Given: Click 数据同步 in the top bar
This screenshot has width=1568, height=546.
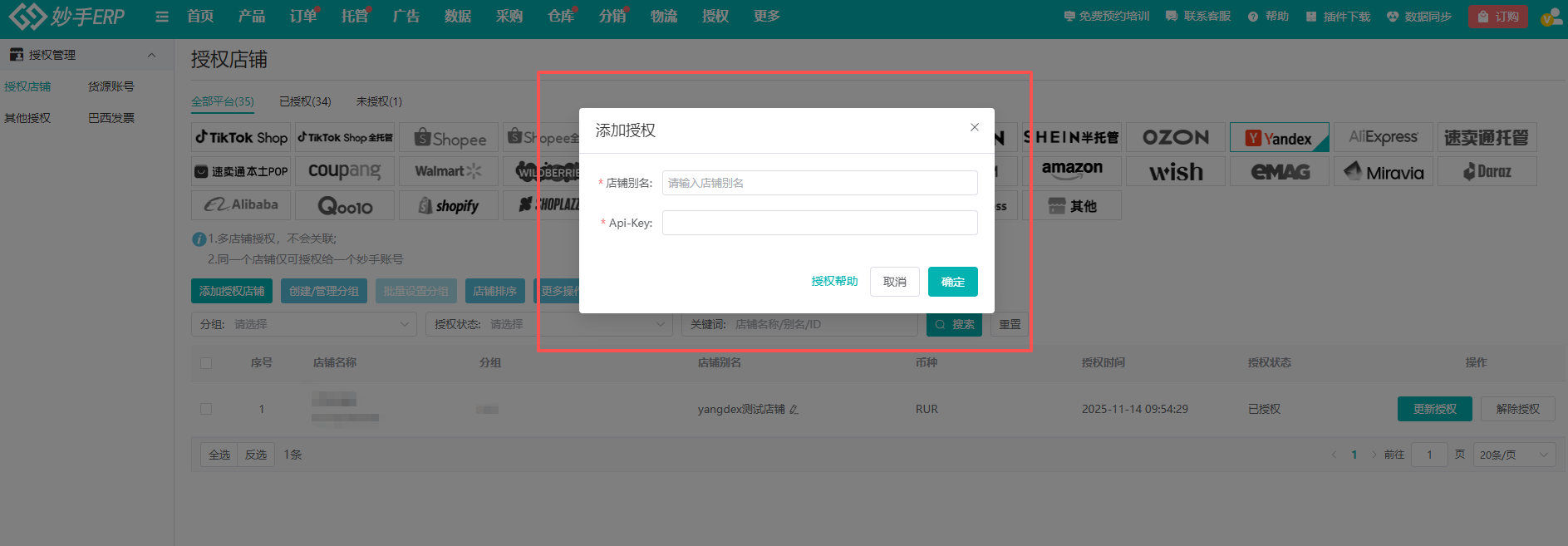Looking at the screenshot, I should click(x=1419, y=17).
